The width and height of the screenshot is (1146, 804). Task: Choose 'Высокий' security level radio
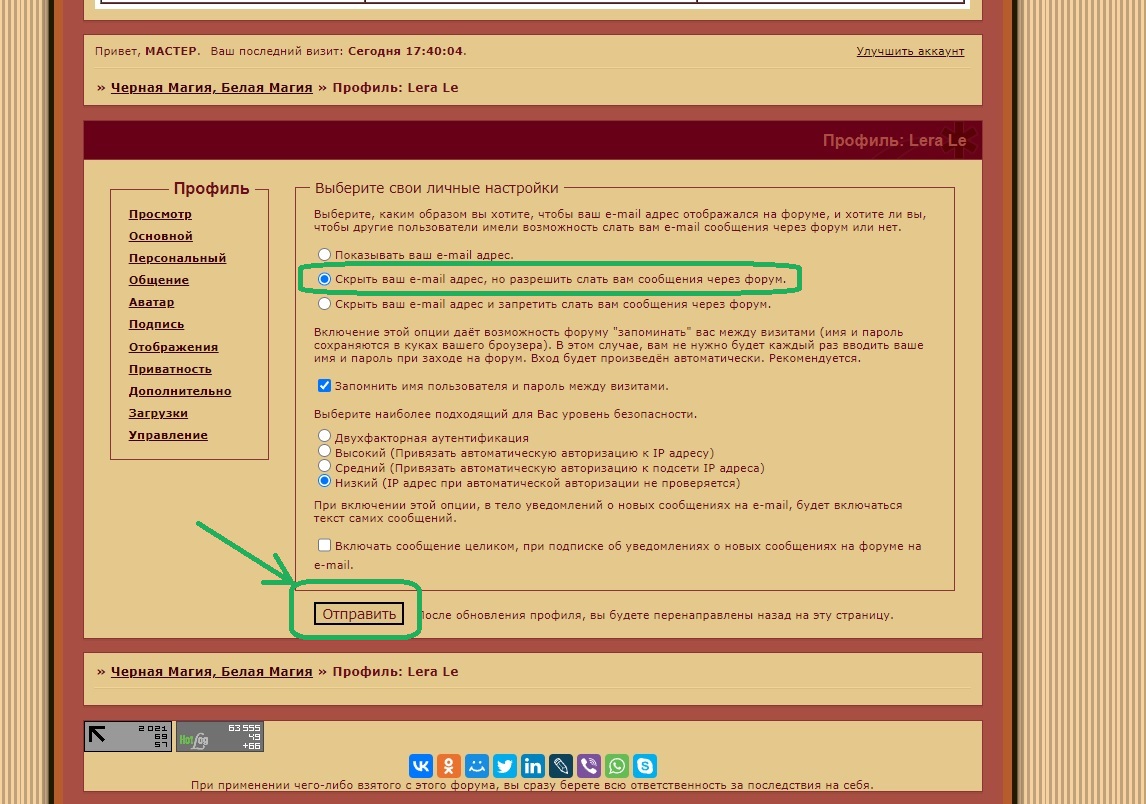[x=325, y=451]
